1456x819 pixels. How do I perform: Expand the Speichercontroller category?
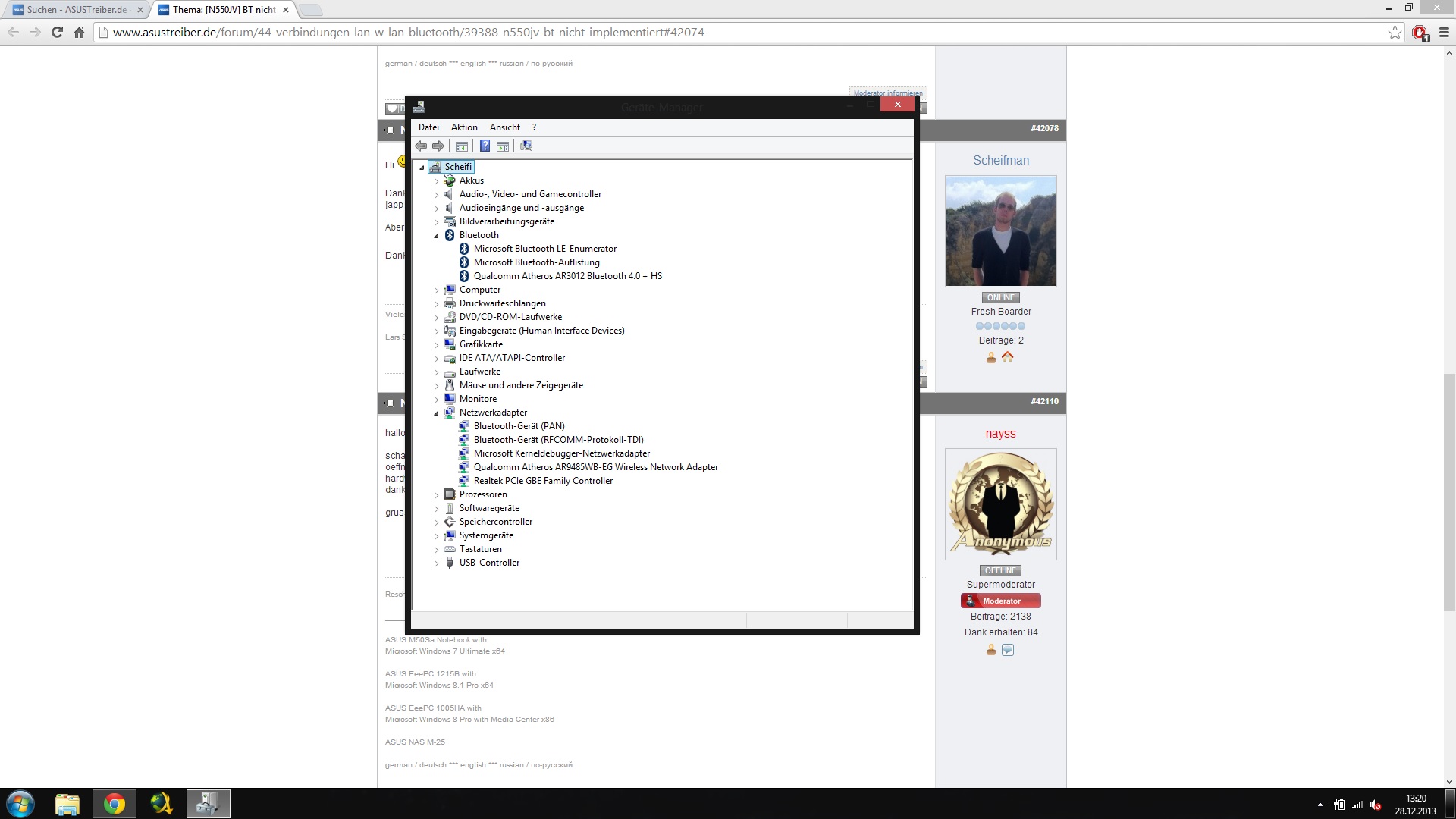click(437, 522)
